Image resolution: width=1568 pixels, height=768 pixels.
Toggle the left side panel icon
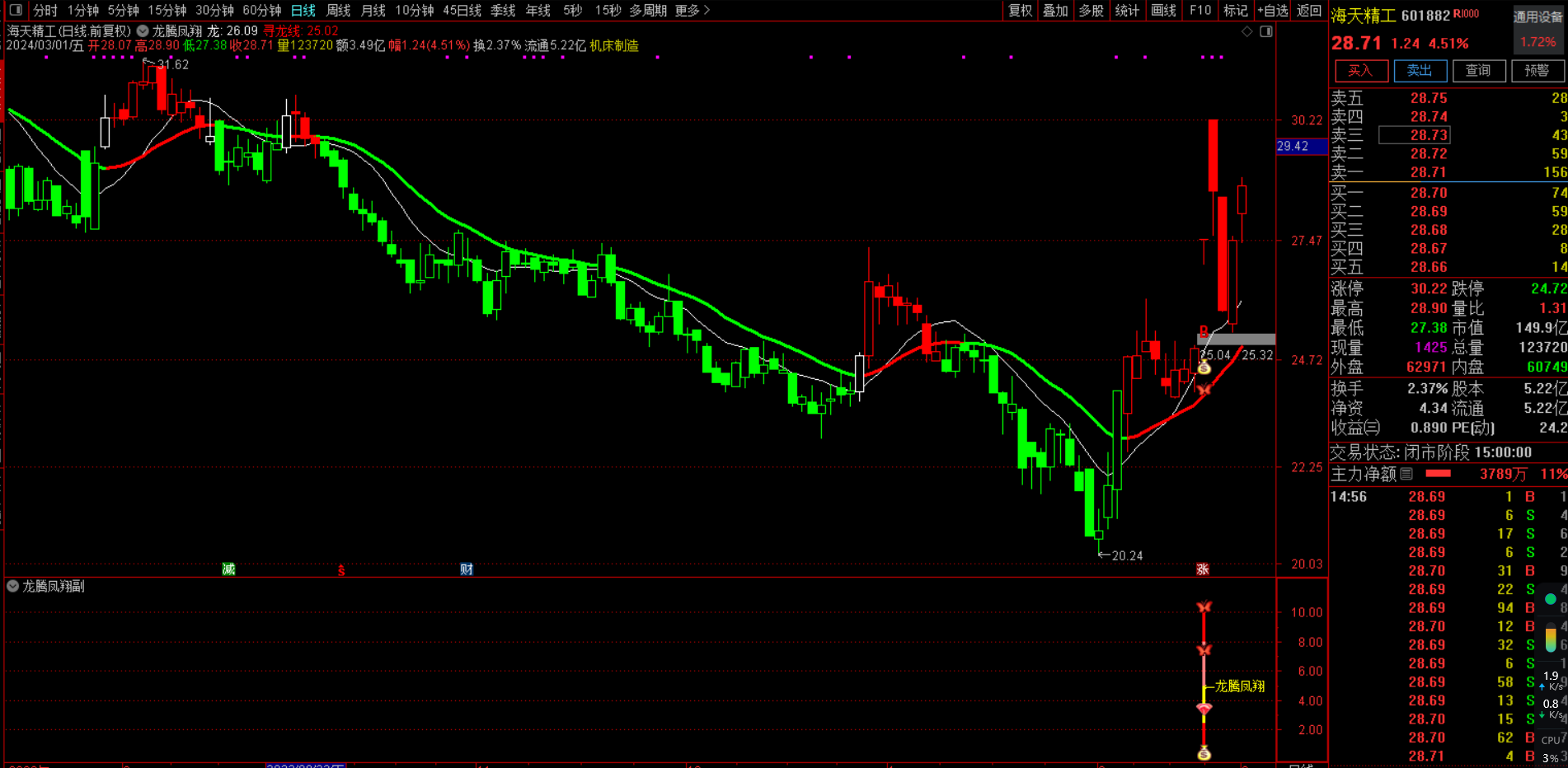click(x=15, y=10)
